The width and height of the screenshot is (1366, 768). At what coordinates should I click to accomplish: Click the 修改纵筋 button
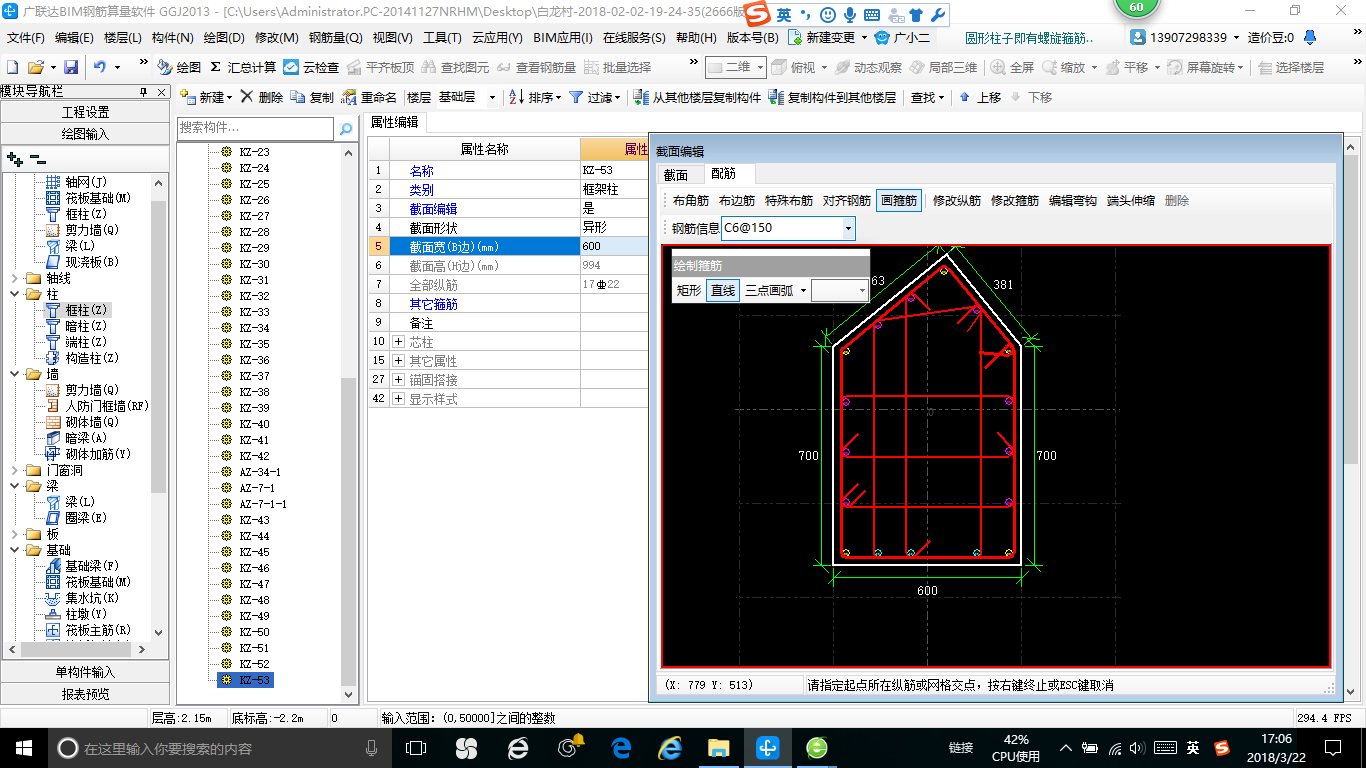957,200
